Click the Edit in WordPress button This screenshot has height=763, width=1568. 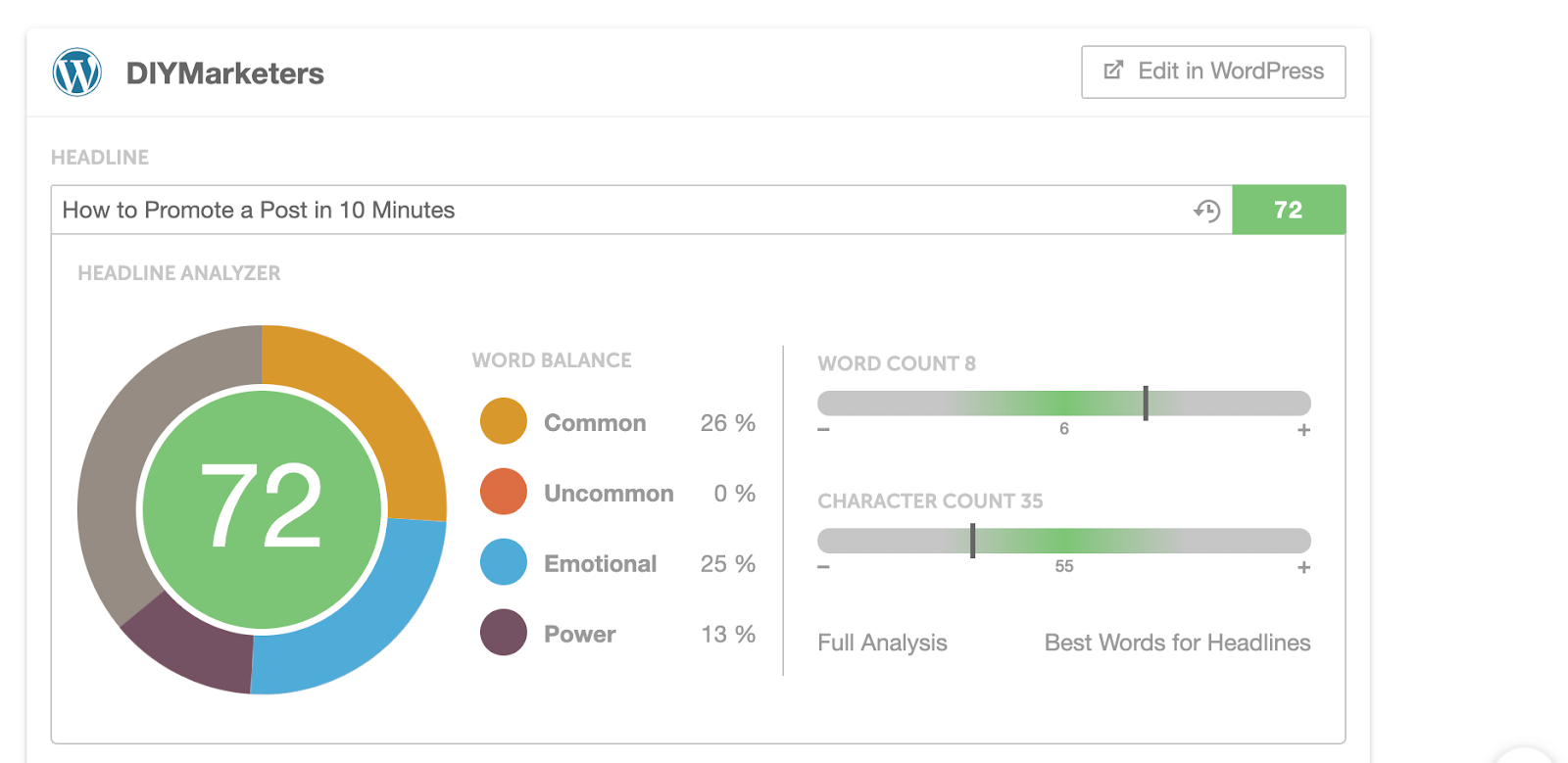[x=1213, y=72]
